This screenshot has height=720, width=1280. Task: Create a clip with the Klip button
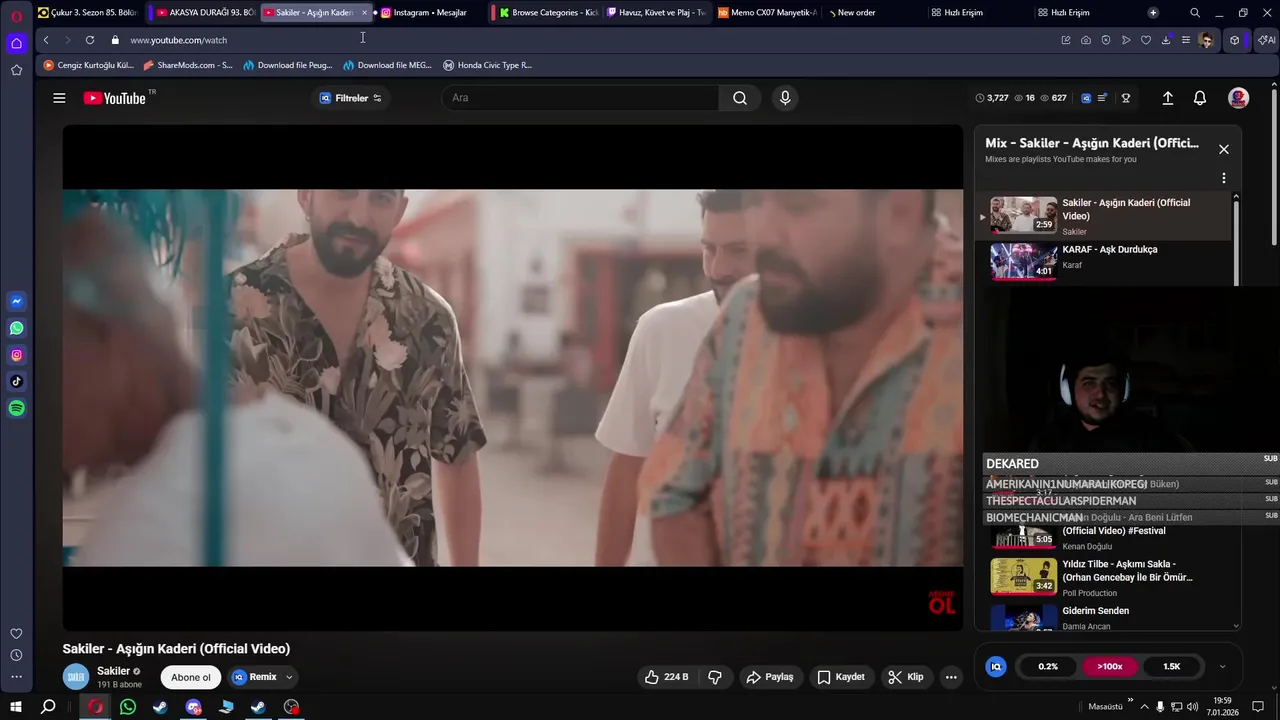click(x=906, y=677)
